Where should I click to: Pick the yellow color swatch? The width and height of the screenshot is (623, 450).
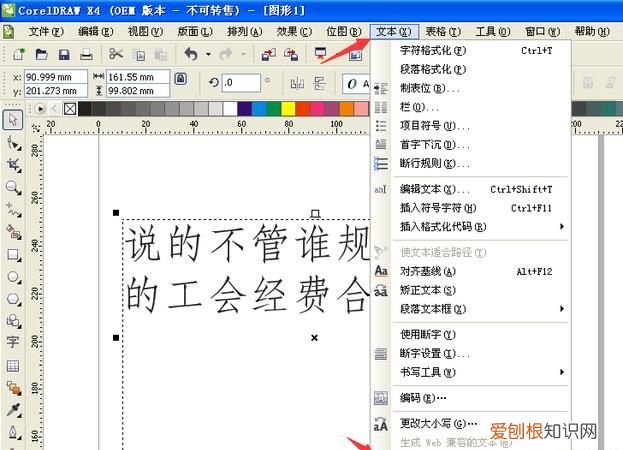point(288,108)
